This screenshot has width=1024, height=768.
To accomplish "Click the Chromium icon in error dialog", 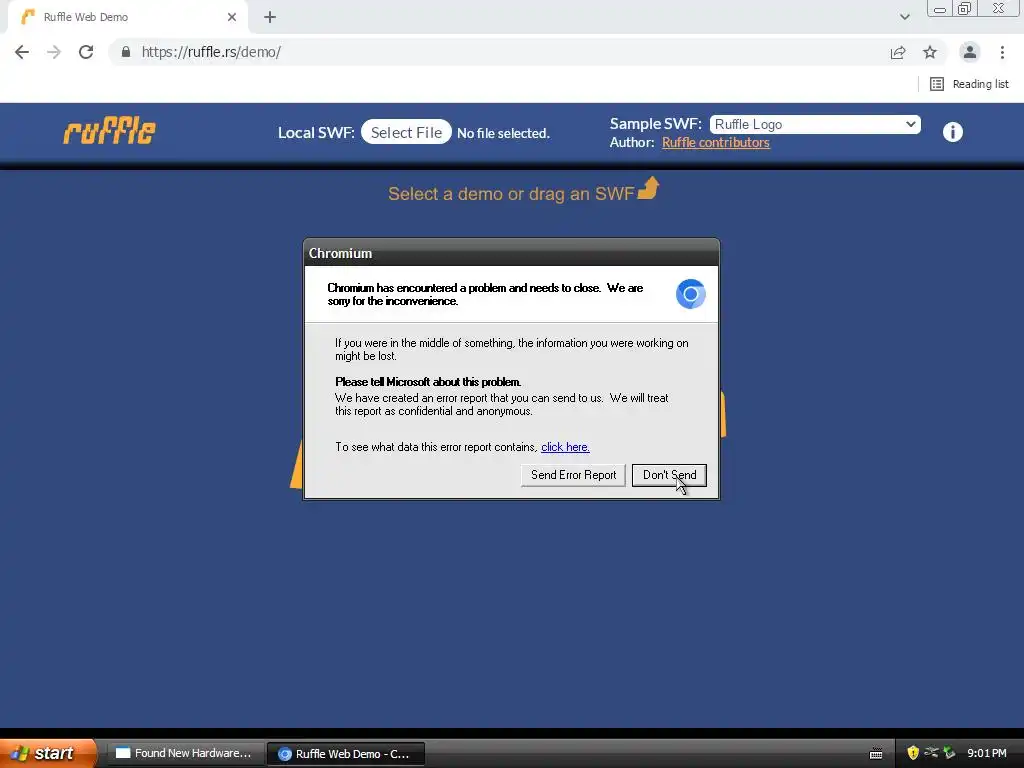I will point(690,294).
